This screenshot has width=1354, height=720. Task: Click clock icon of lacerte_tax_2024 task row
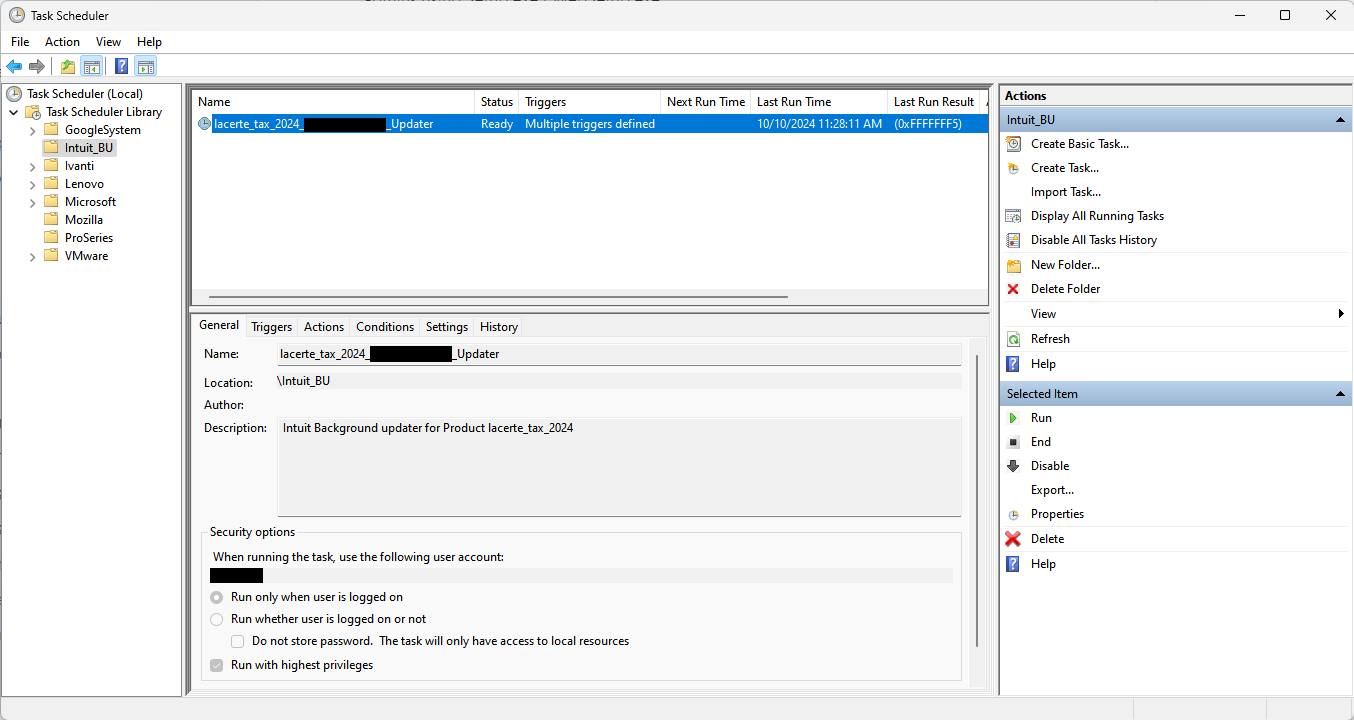[204, 124]
